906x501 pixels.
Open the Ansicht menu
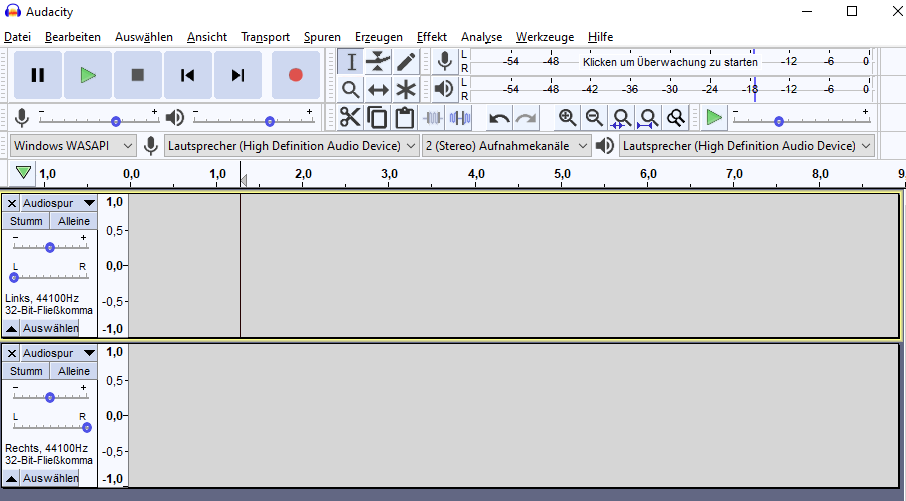207,37
